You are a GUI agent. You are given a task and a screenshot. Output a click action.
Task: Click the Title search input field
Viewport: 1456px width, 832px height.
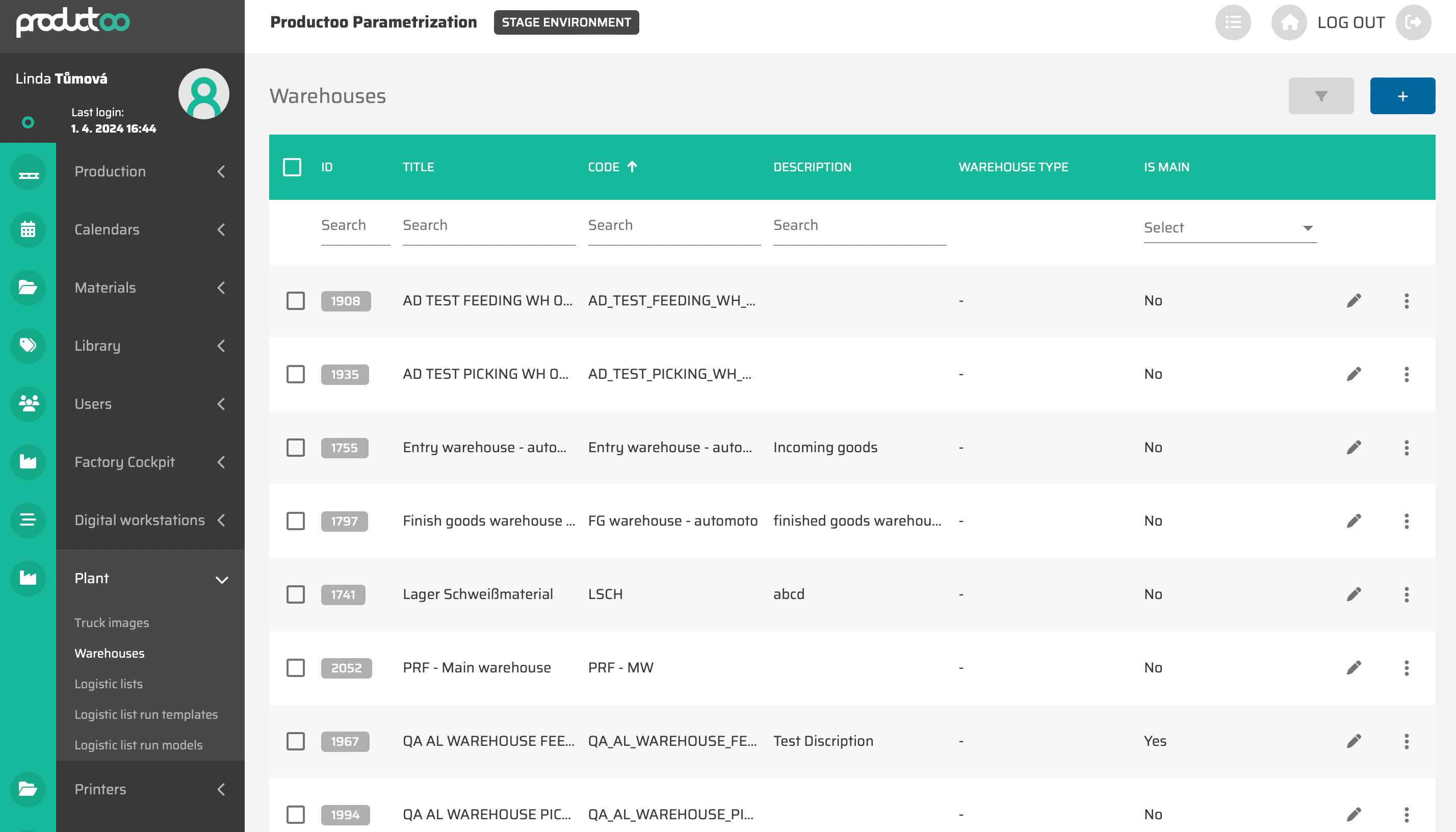point(488,226)
